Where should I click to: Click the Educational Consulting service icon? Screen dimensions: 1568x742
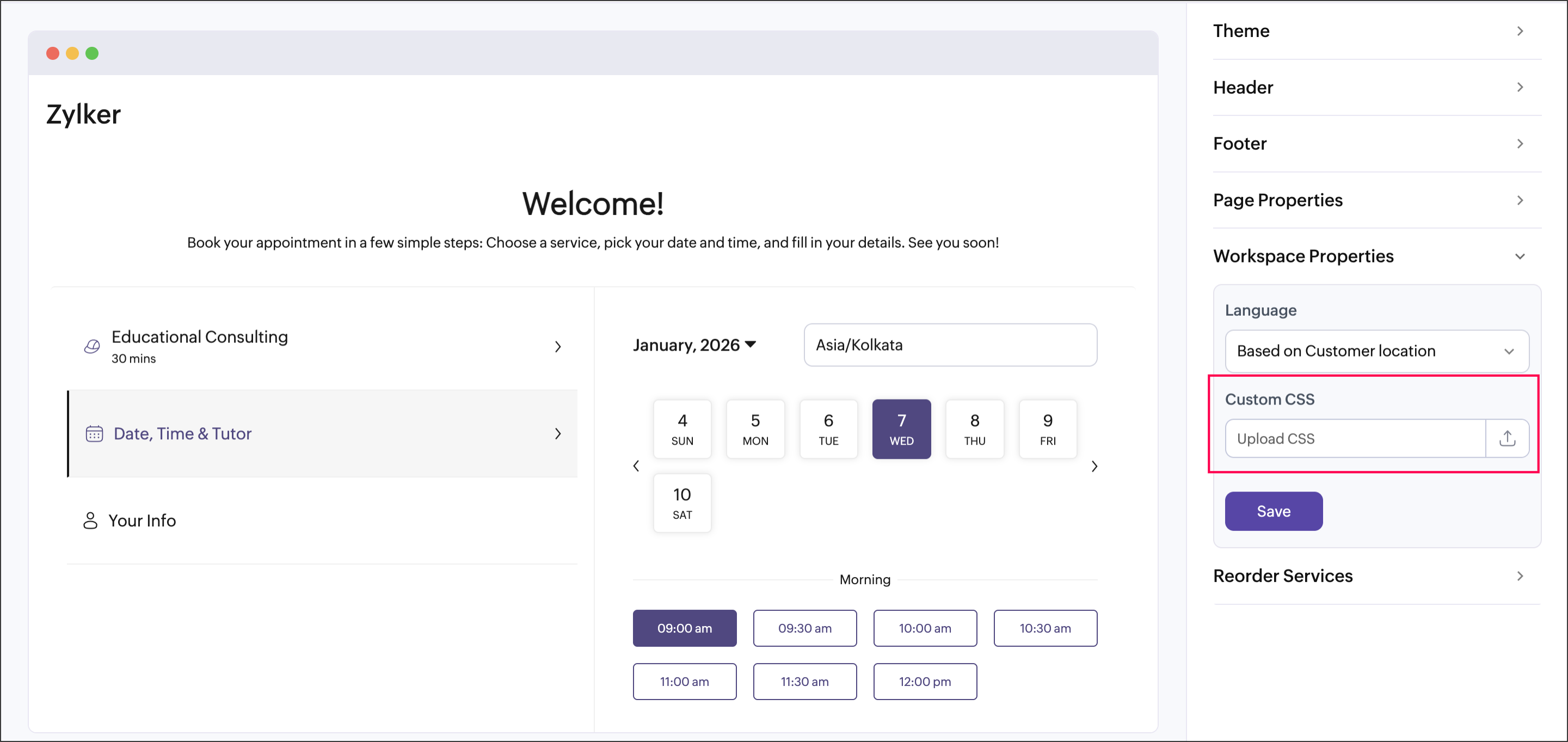[x=92, y=346]
